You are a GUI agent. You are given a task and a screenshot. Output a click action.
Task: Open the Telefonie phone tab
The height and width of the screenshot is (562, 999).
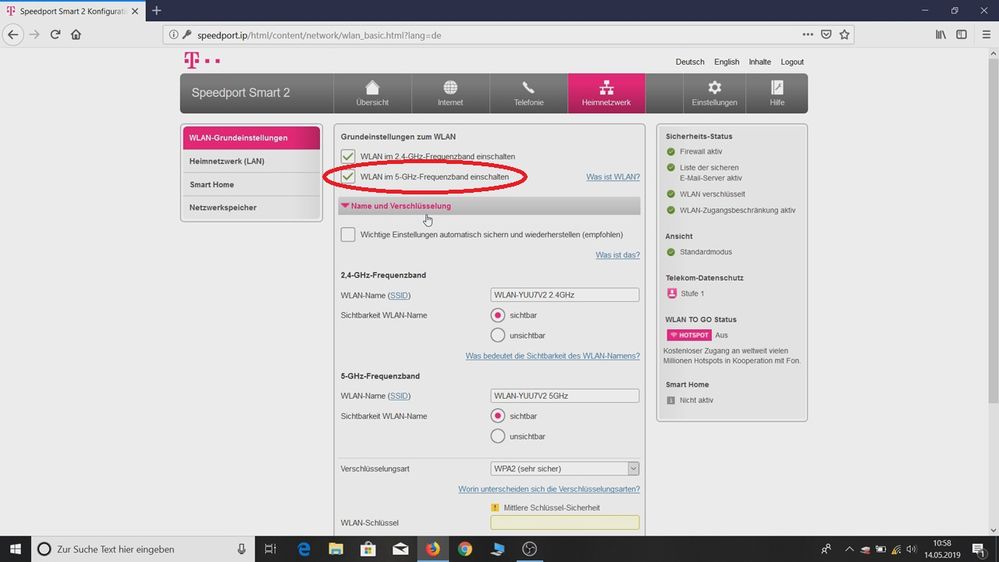coord(528,93)
